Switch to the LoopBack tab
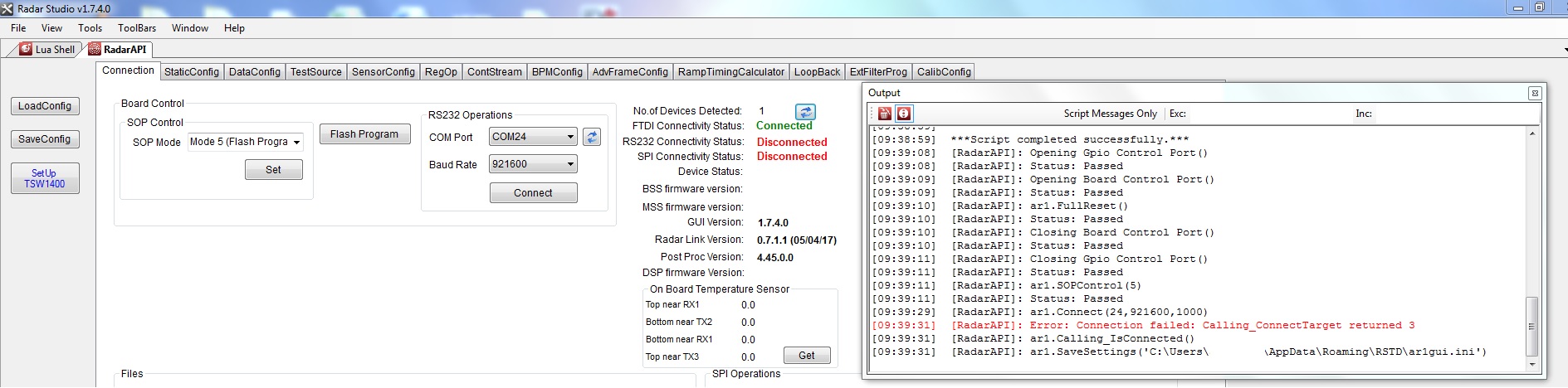 point(818,72)
